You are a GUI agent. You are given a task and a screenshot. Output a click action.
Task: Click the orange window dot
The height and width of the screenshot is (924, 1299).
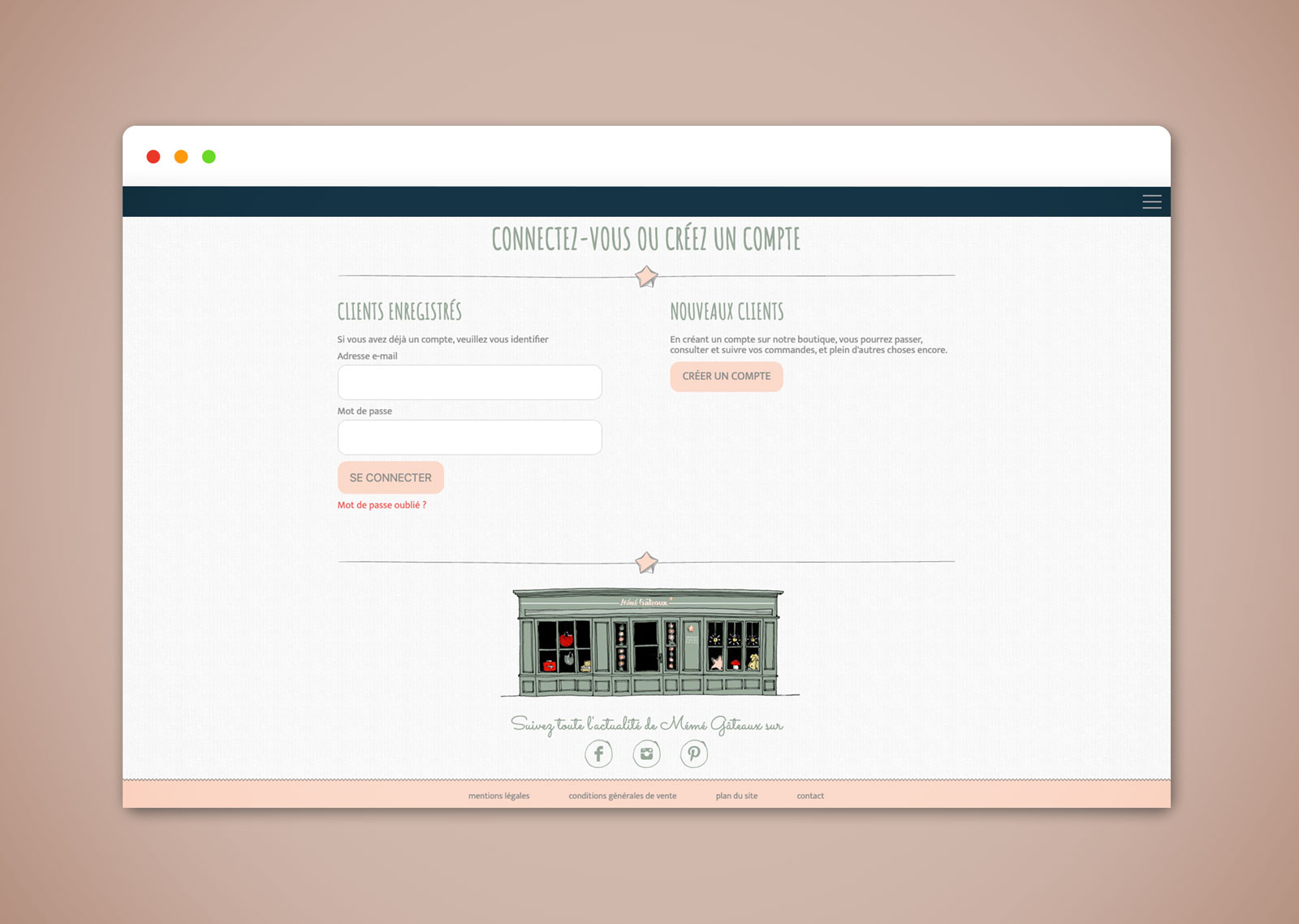pos(181,157)
